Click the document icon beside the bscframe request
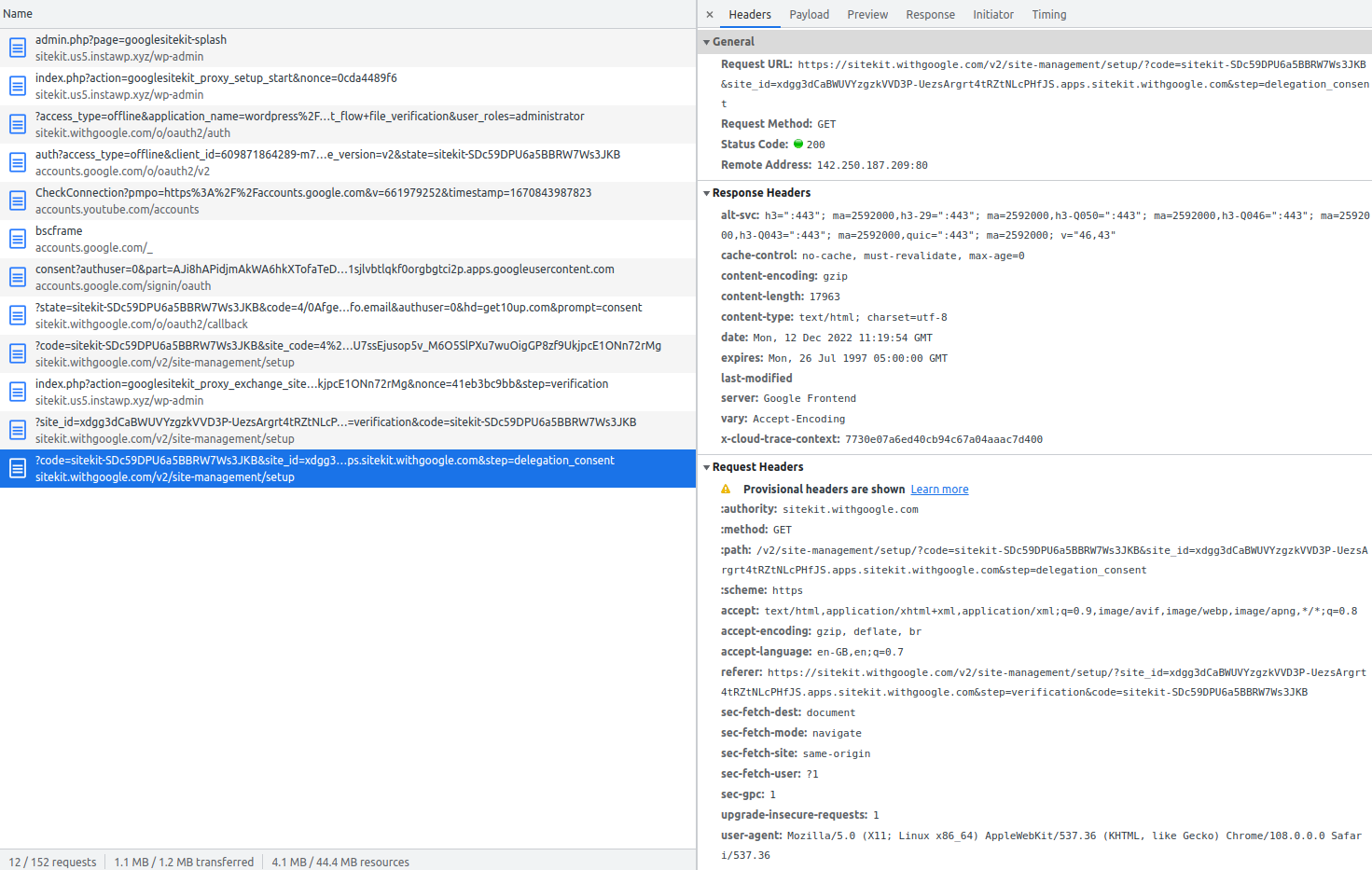The height and width of the screenshot is (870, 1372). pyautogui.click(x=17, y=239)
